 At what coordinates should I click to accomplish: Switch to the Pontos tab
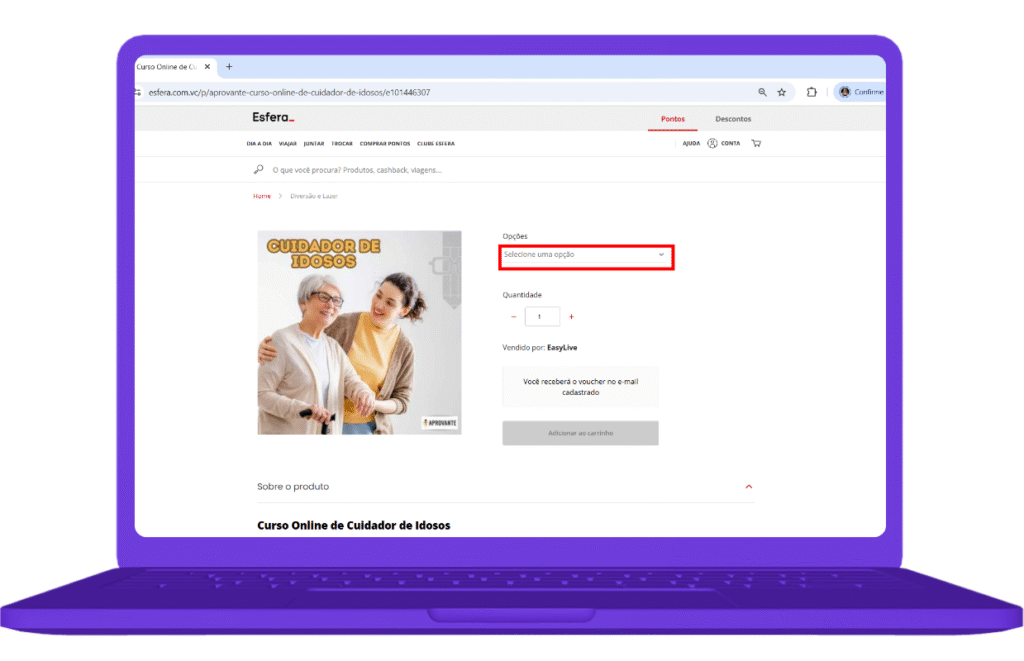tap(672, 119)
